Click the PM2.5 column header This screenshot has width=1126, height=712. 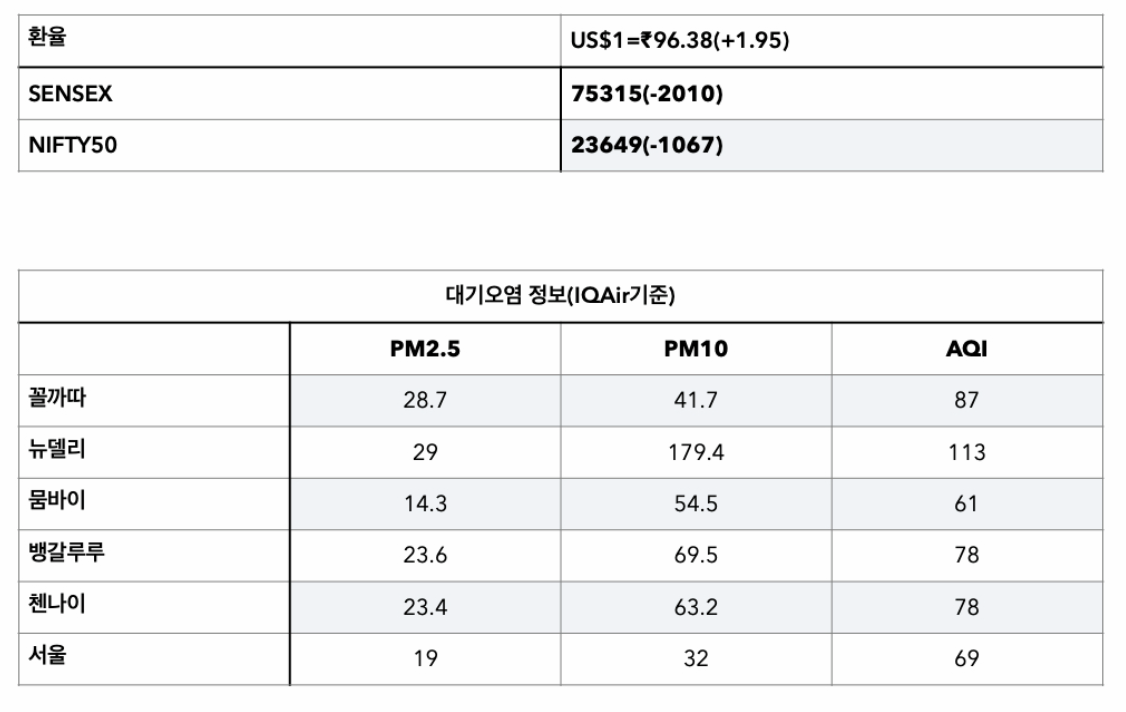[x=425, y=348]
